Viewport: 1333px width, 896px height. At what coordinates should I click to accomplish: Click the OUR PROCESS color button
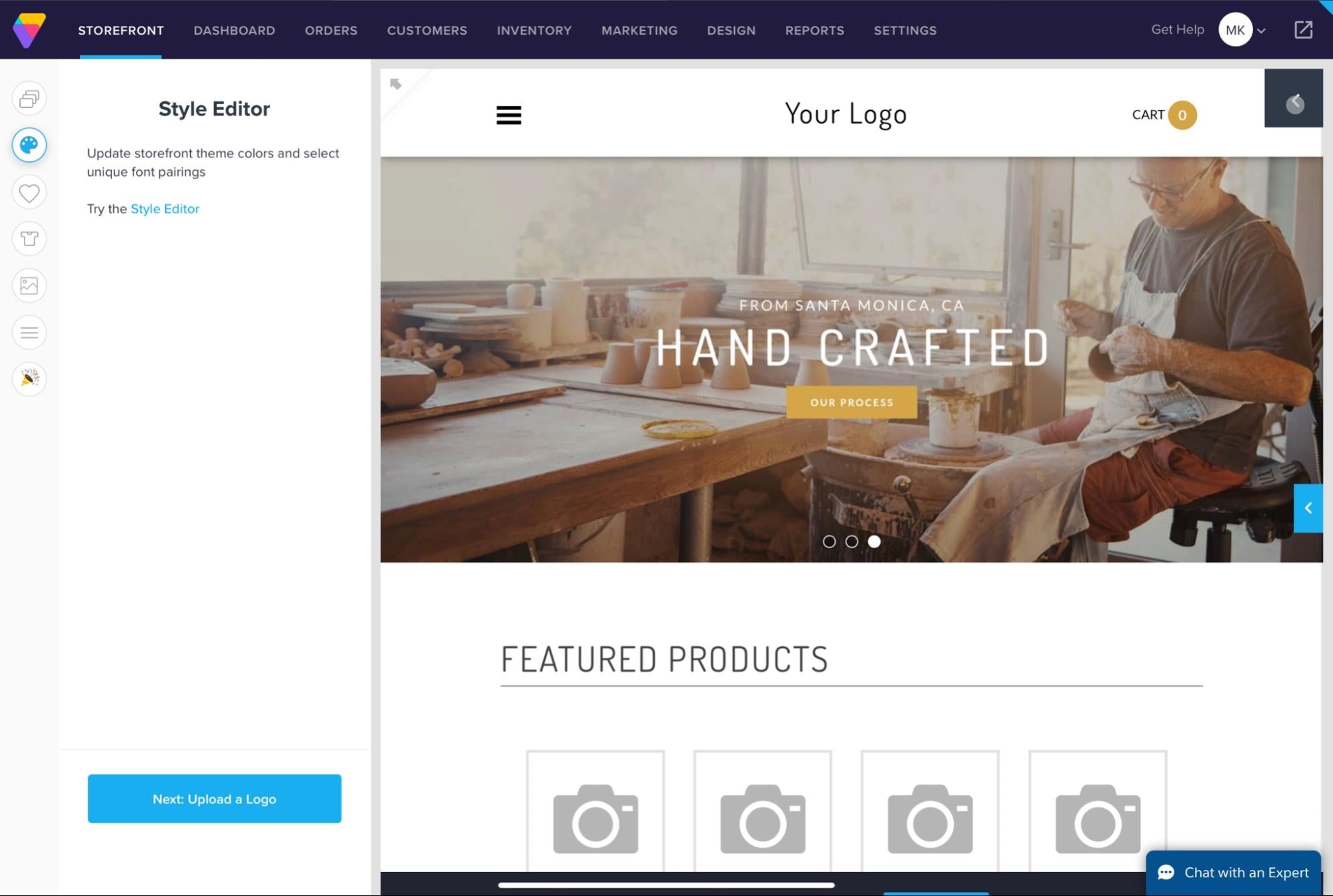click(x=851, y=402)
